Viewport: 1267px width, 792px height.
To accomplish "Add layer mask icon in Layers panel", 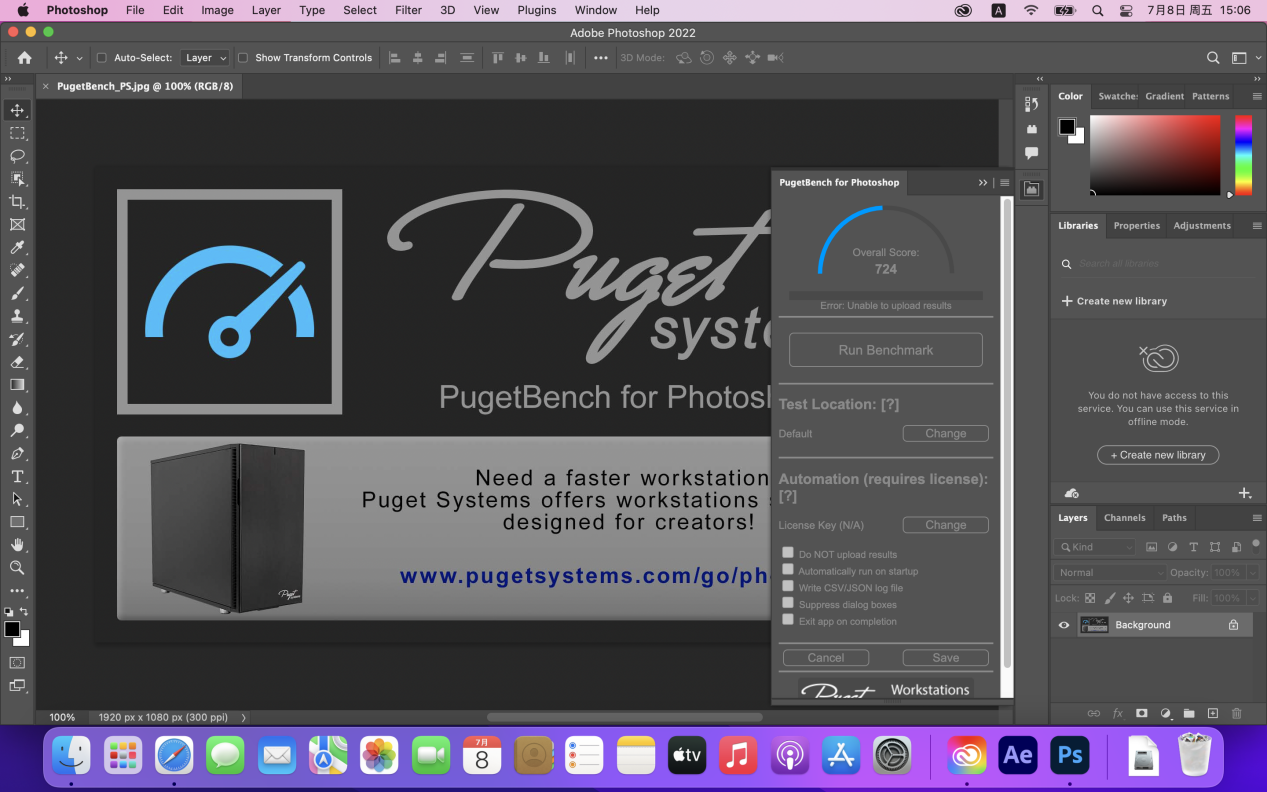I will pos(1141,713).
